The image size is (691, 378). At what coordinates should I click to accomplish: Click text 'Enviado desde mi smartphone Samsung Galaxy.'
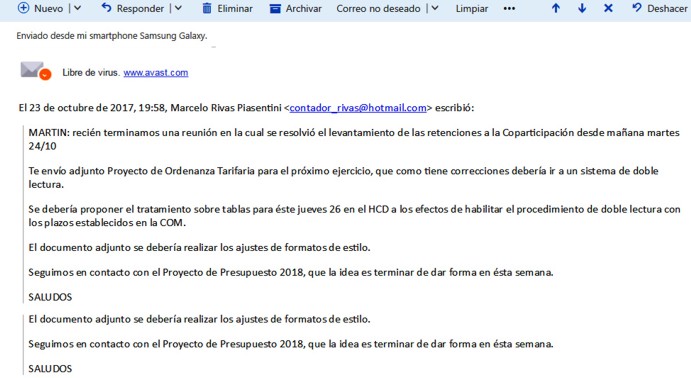[x=111, y=36]
